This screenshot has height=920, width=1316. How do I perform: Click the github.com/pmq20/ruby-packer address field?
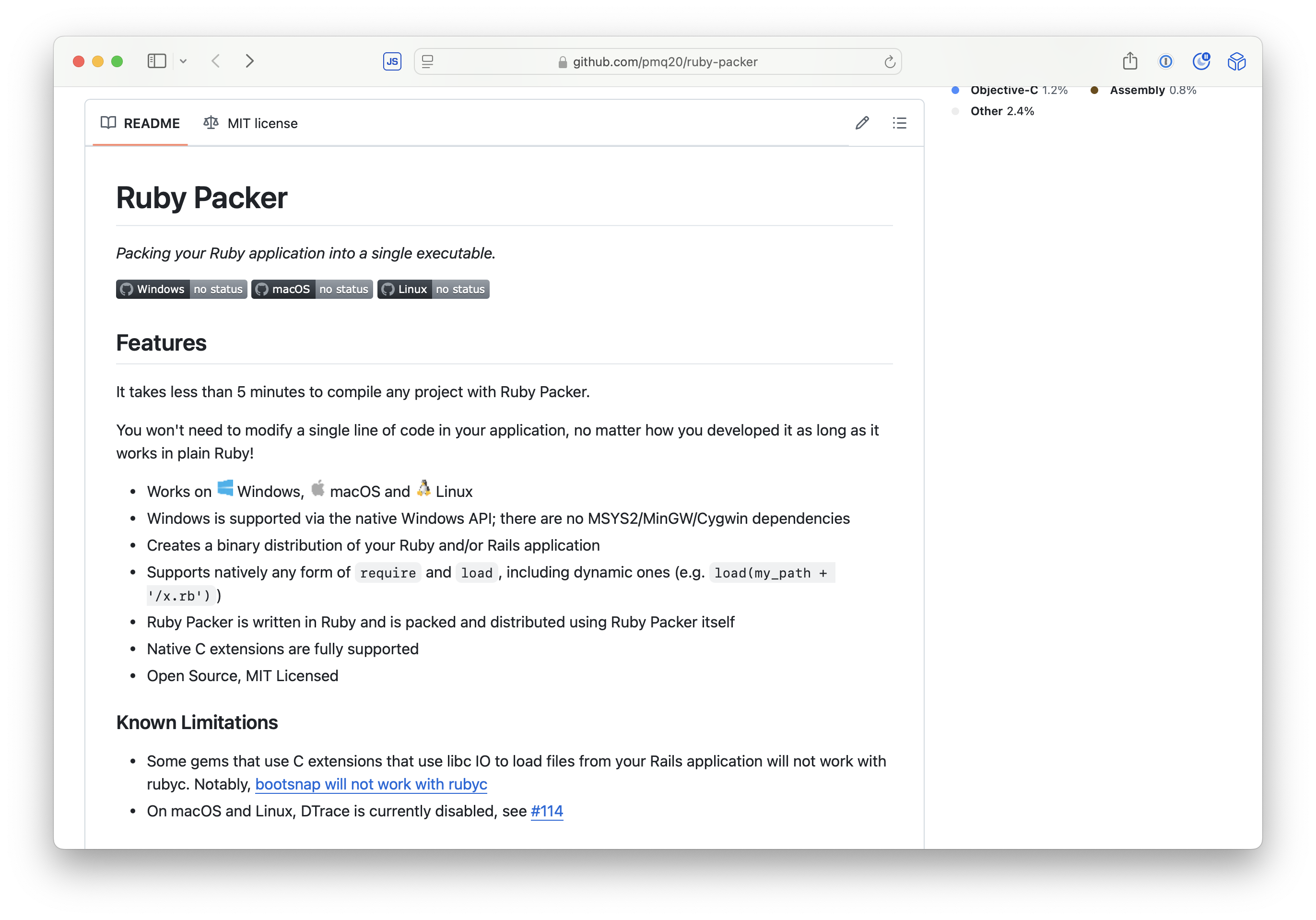[658, 61]
